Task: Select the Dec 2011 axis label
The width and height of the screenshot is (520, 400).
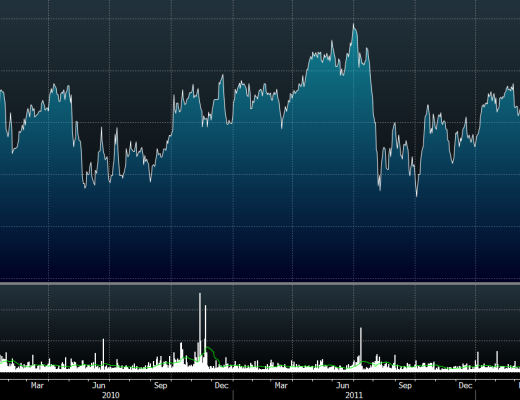Action: point(465,385)
